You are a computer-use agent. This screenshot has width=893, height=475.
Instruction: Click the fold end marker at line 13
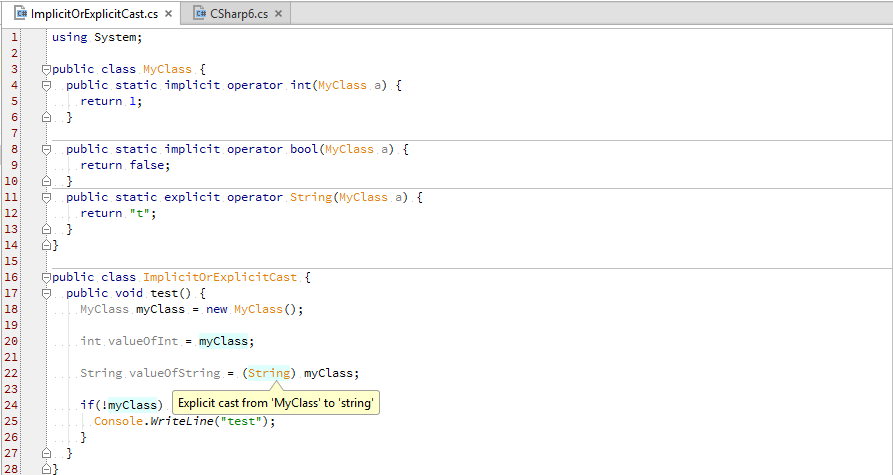[46, 229]
